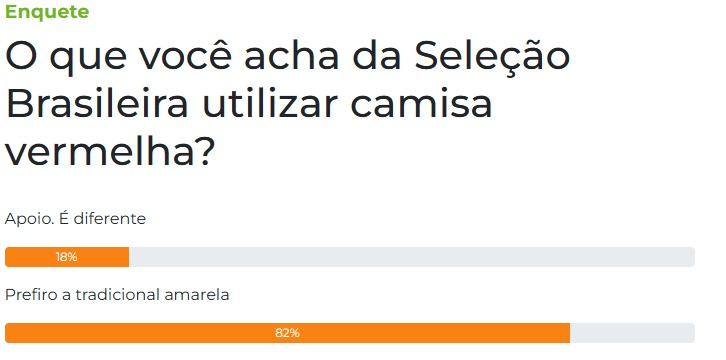This screenshot has width=726, height=360.
Task: Click the word 'Apoio.' in the first option
Action: coord(27,219)
